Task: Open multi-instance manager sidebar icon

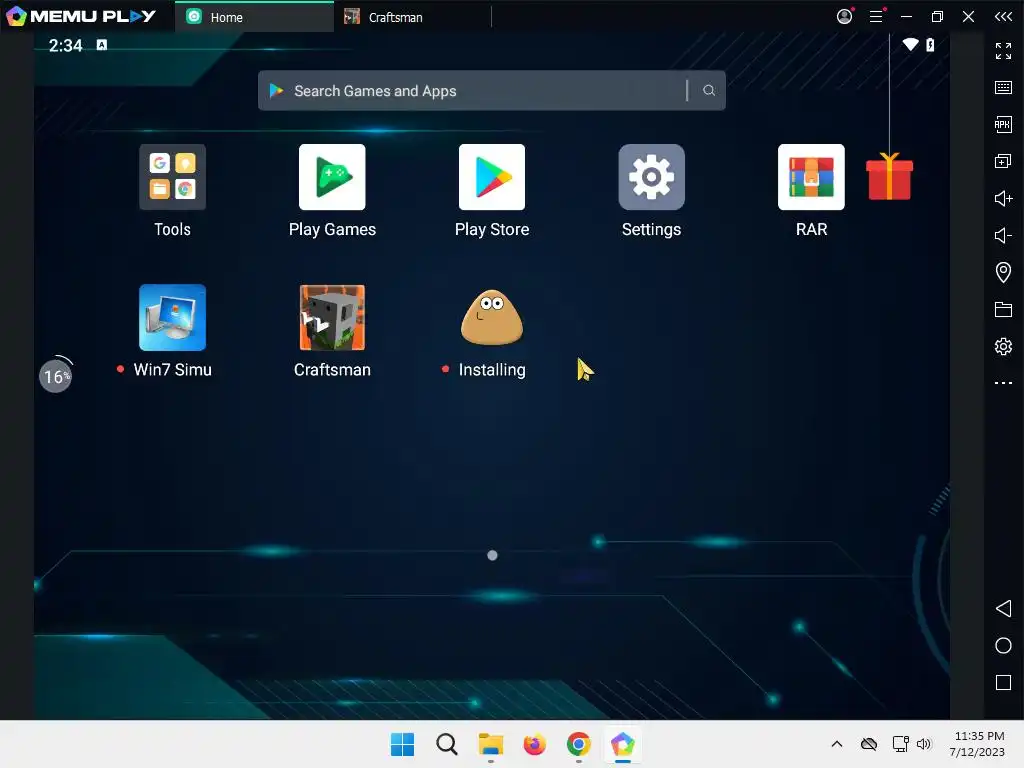Action: pos(1003,161)
